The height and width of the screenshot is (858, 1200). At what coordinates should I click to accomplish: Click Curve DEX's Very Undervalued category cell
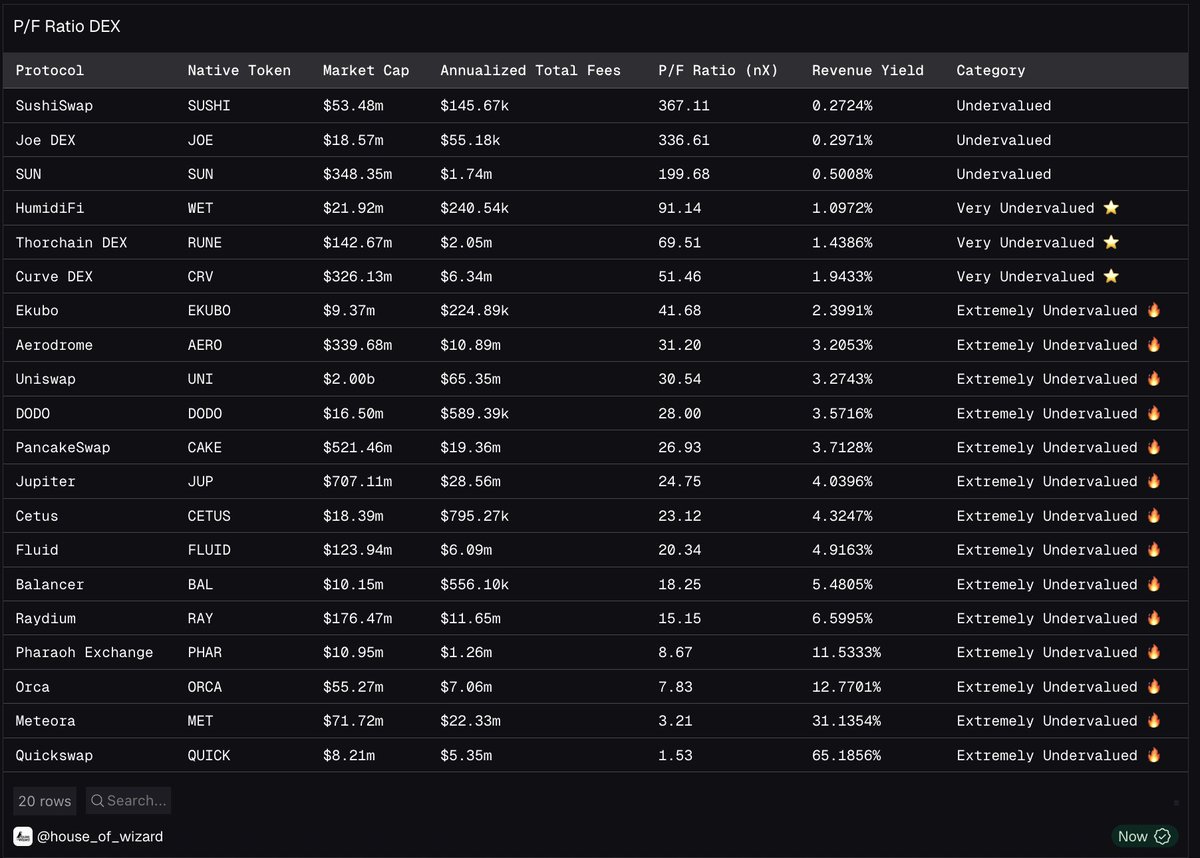pos(1037,277)
